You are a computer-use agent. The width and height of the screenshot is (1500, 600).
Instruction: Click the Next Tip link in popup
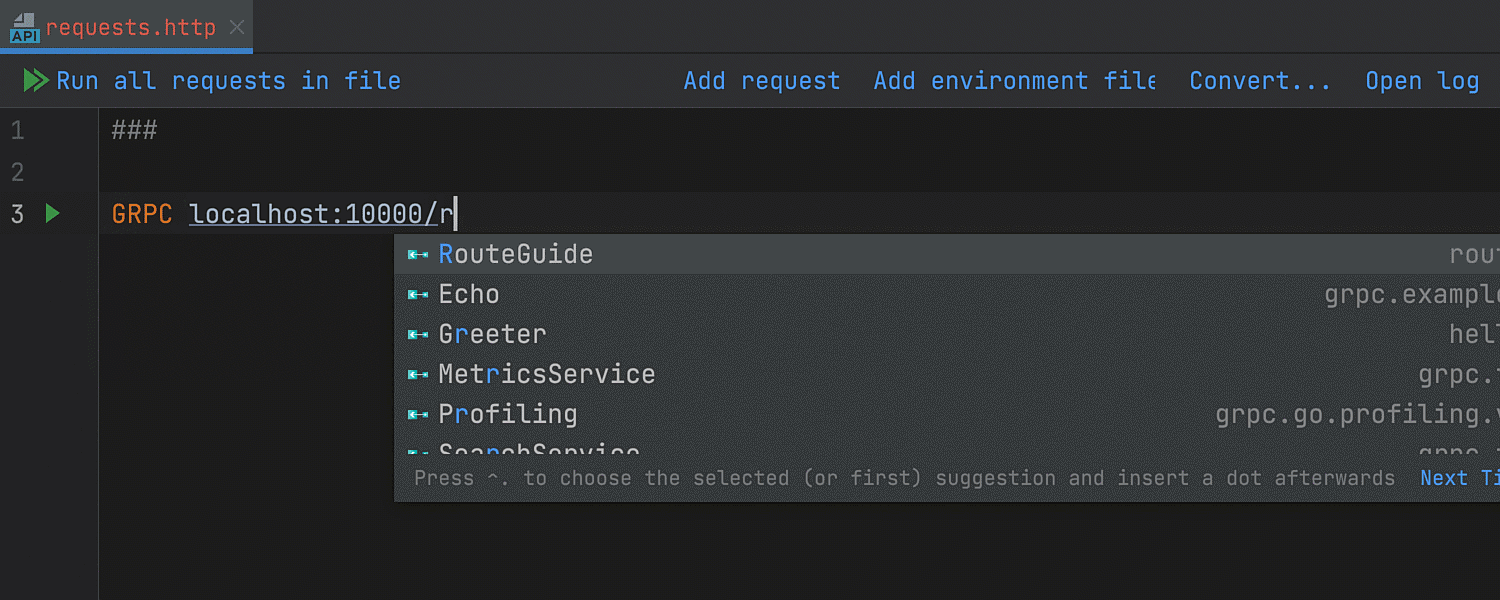click(x=1458, y=478)
